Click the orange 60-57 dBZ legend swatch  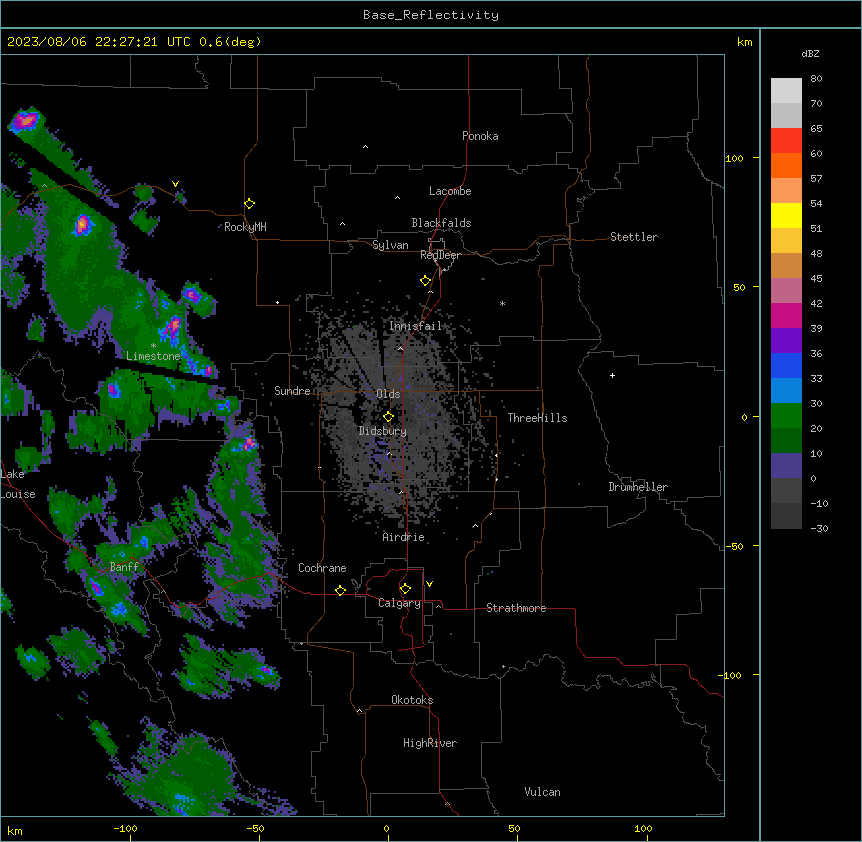[x=786, y=165]
